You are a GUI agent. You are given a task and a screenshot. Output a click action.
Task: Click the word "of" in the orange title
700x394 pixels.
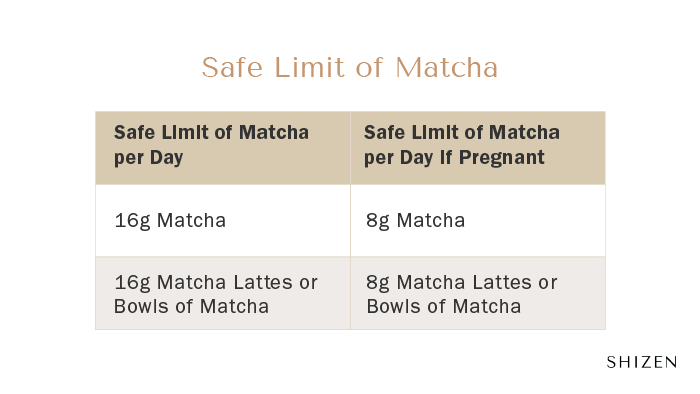point(369,68)
